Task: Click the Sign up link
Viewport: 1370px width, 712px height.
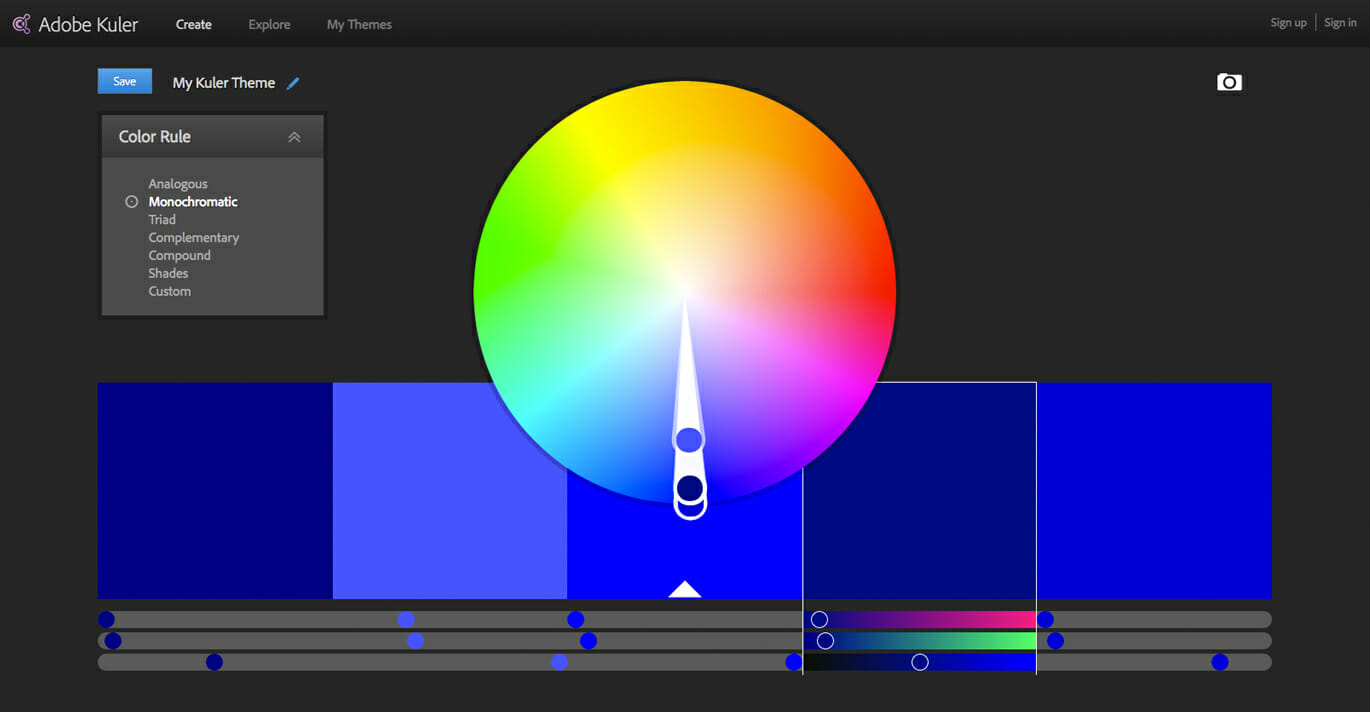Action: click(x=1288, y=22)
